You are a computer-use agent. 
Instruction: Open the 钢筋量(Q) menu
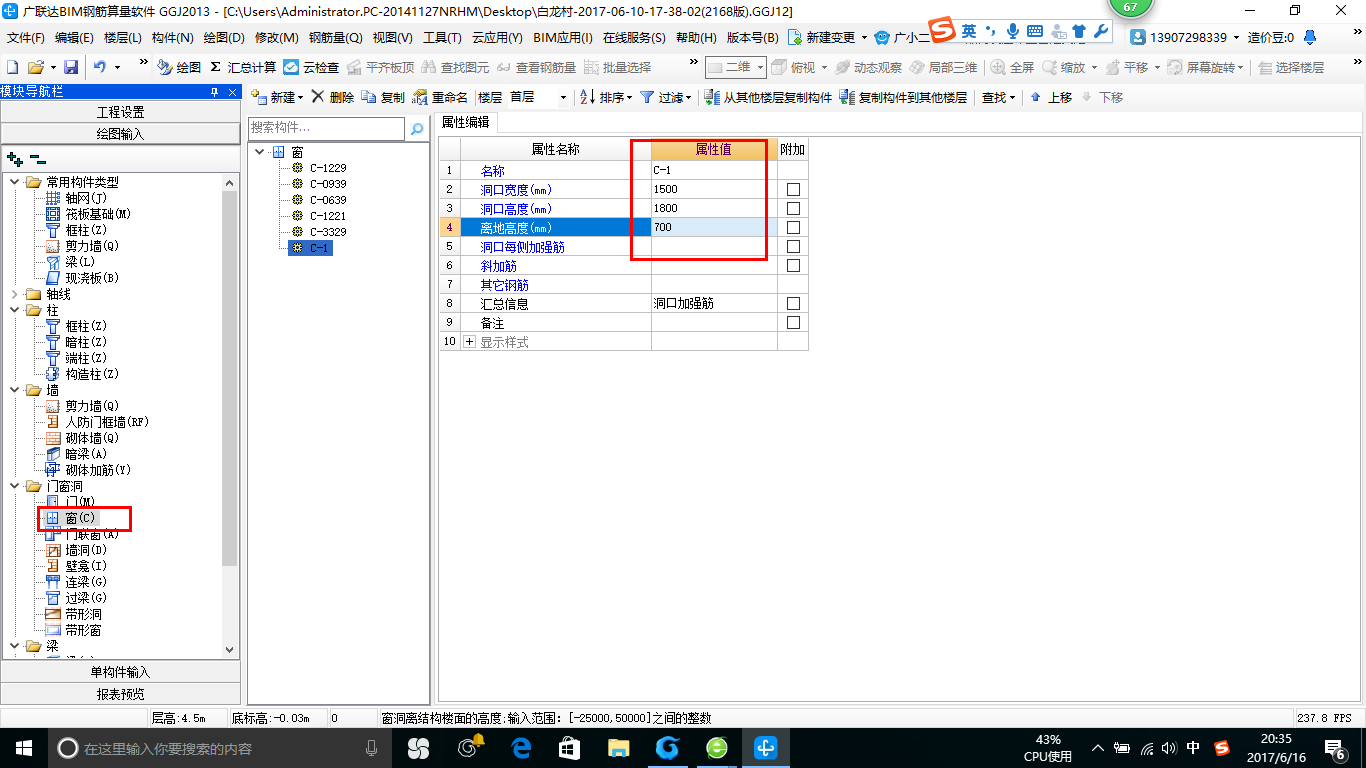click(335, 37)
